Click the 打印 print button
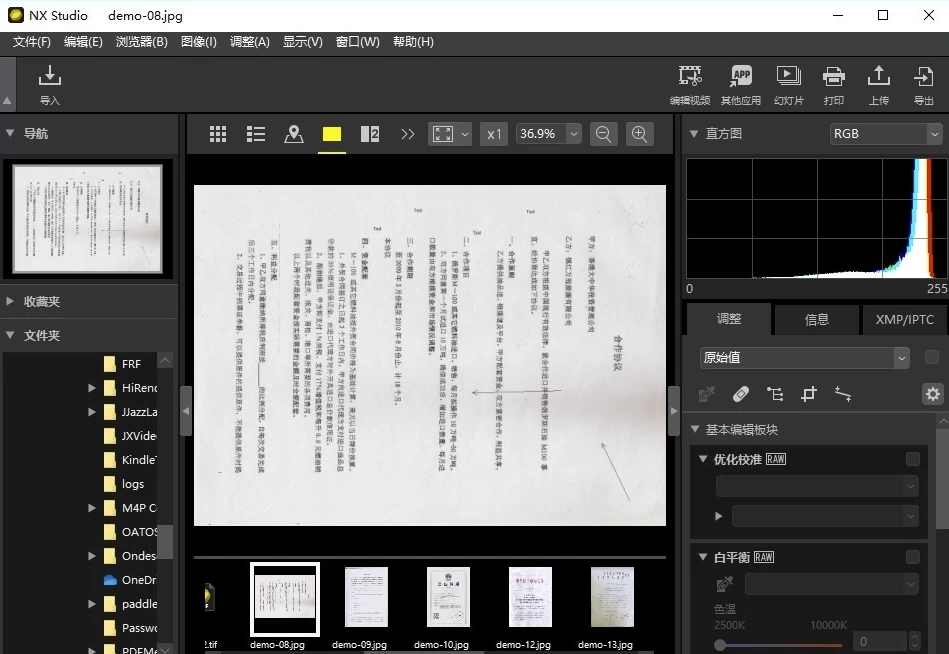 pos(834,79)
